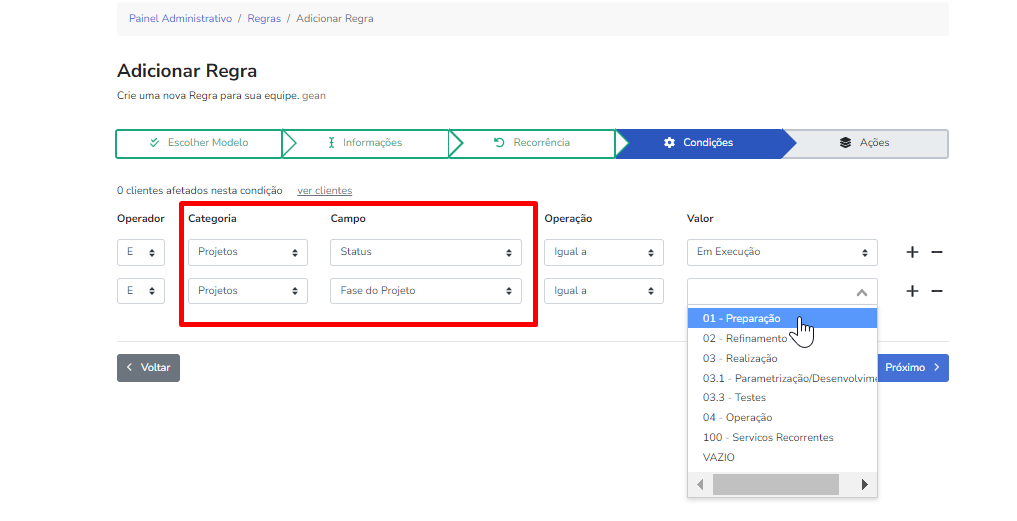Expand 'Em Execução' value dropdown
Viewport: 1017px width, 521px height.
coord(782,252)
